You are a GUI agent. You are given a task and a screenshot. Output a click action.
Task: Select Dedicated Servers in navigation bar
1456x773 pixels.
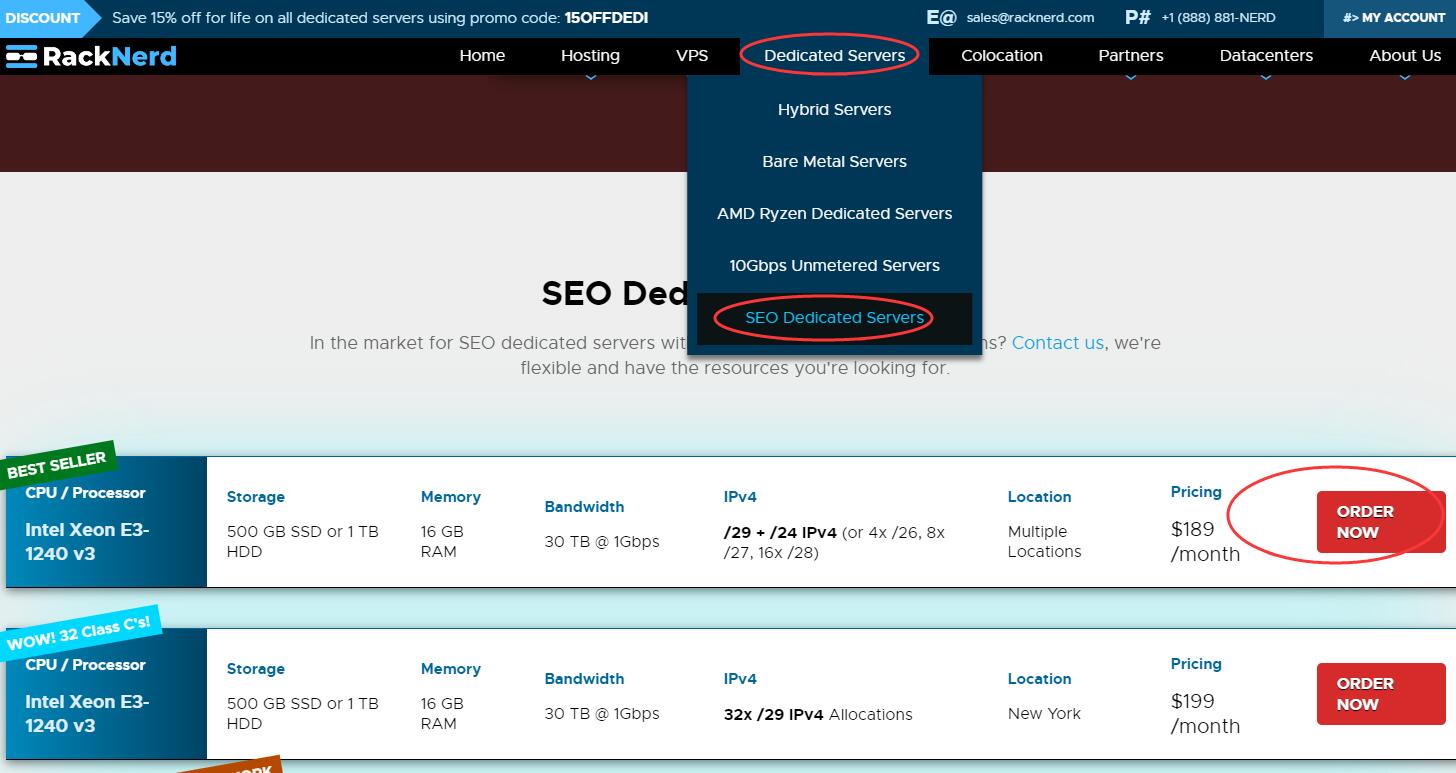click(835, 56)
